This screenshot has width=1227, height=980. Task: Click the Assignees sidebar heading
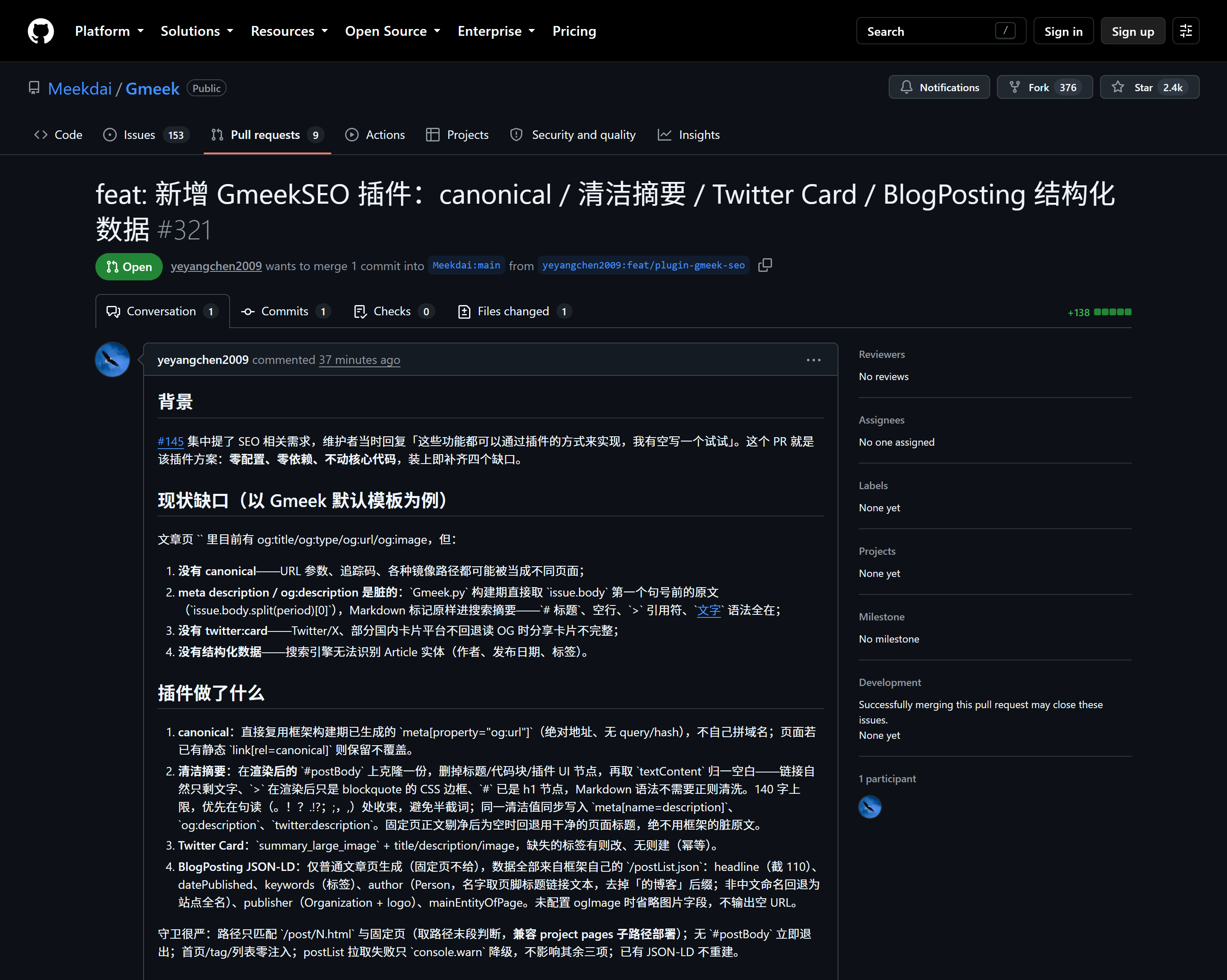881,419
